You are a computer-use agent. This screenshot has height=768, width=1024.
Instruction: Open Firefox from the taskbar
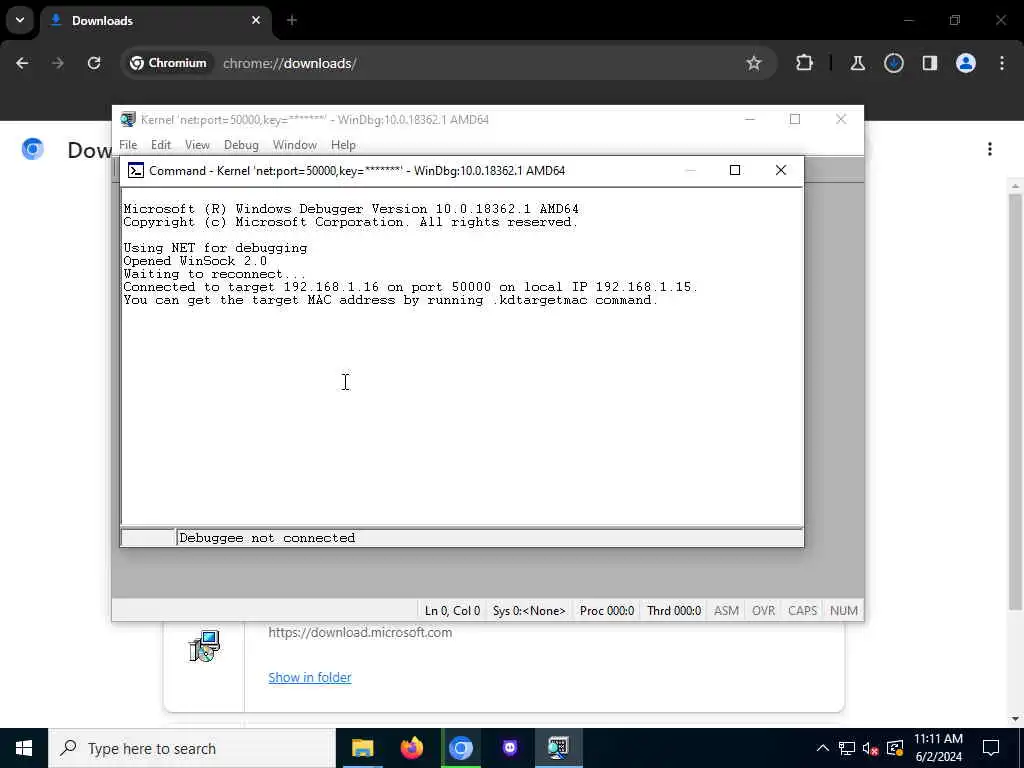coord(412,748)
